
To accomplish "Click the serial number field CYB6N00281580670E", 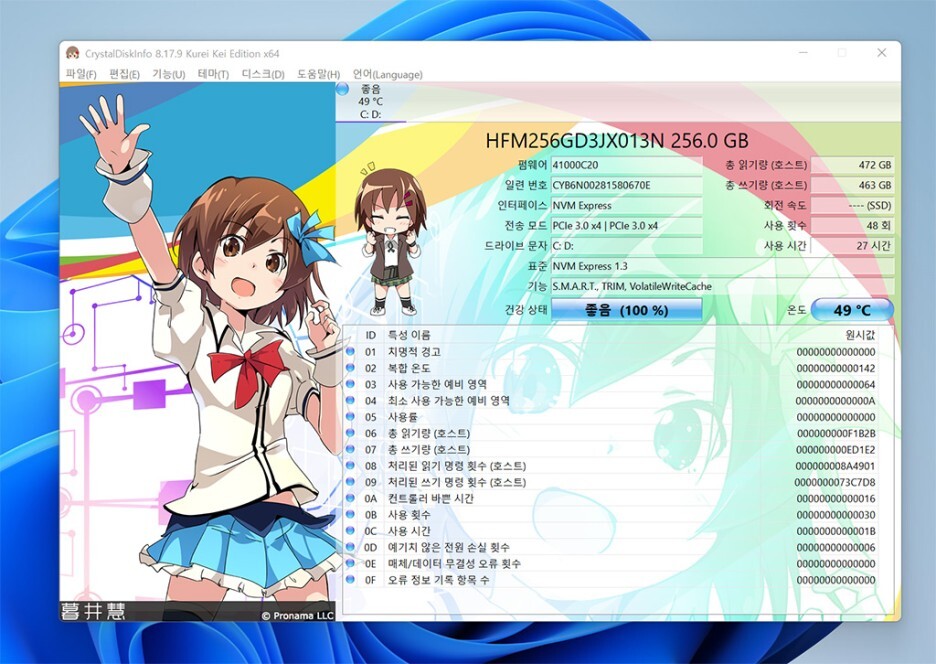I will (626, 185).
